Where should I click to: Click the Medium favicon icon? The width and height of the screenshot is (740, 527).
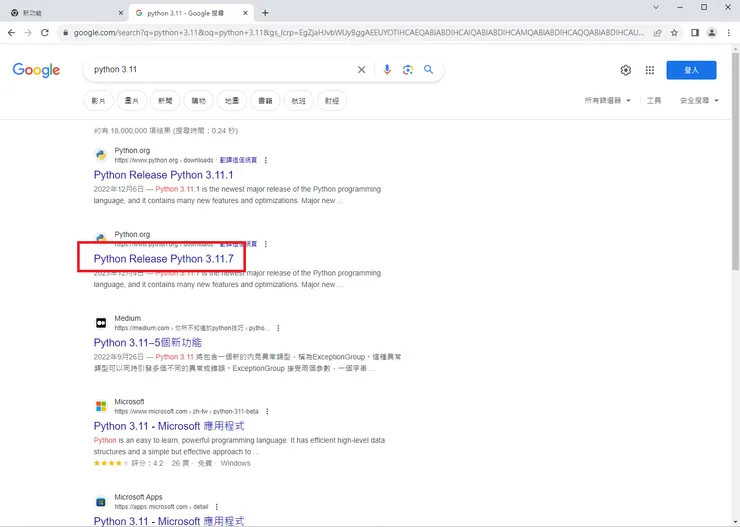101,323
